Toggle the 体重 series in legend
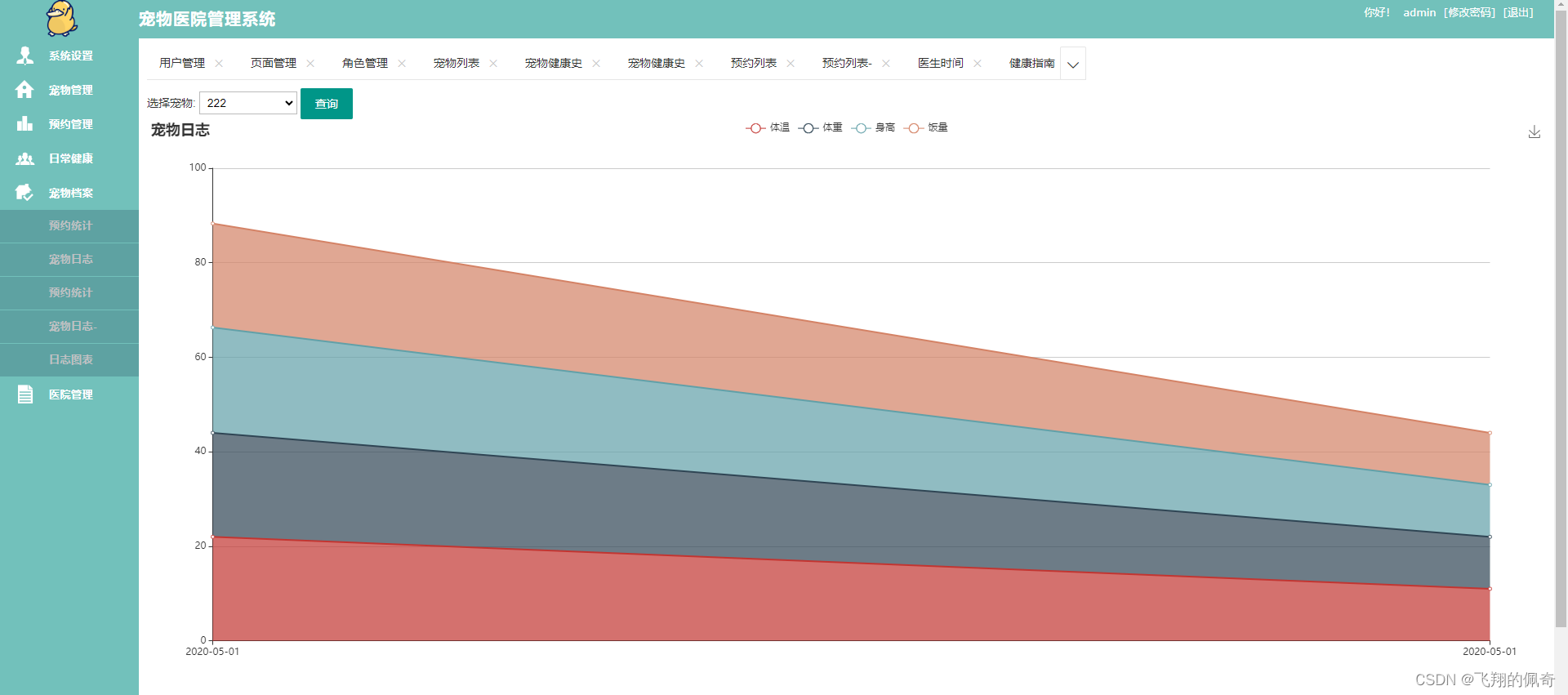 pos(821,127)
